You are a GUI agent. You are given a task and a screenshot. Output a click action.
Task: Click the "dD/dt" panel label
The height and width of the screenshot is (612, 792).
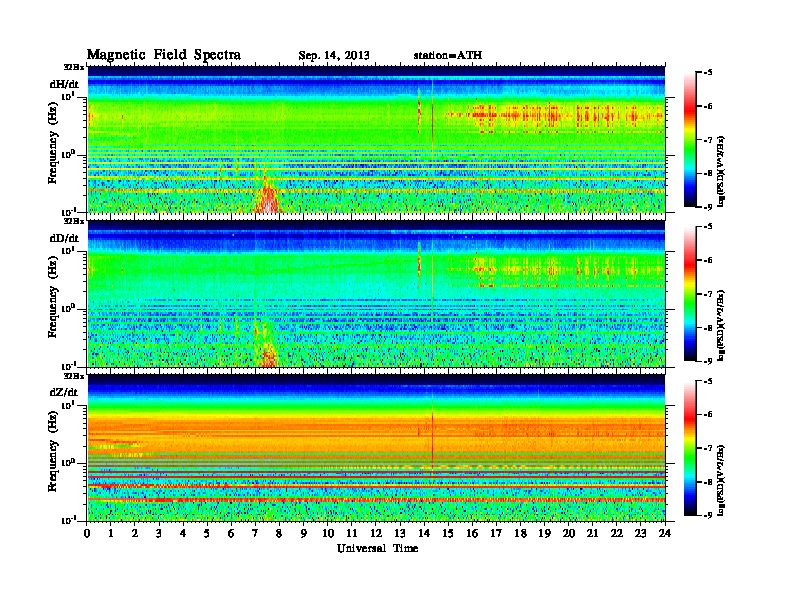(64, 238)
